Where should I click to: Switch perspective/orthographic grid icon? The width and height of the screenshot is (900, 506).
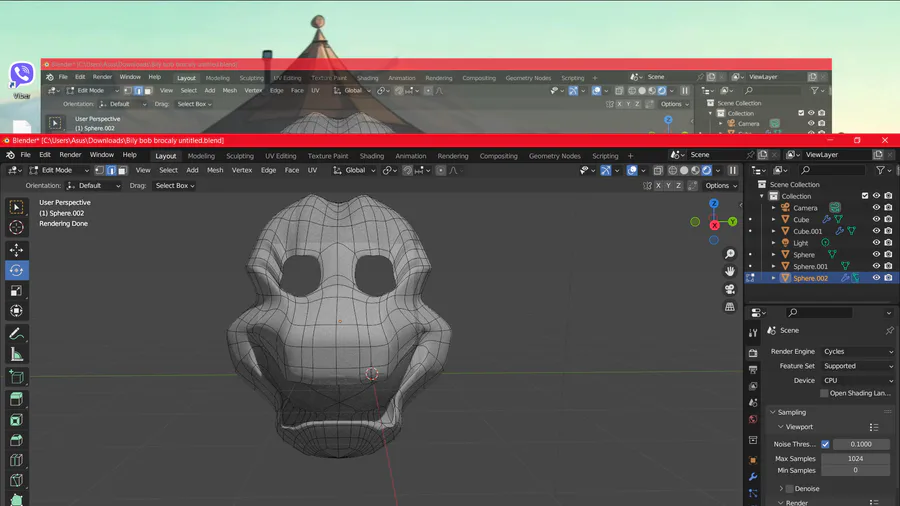point(730,307)
